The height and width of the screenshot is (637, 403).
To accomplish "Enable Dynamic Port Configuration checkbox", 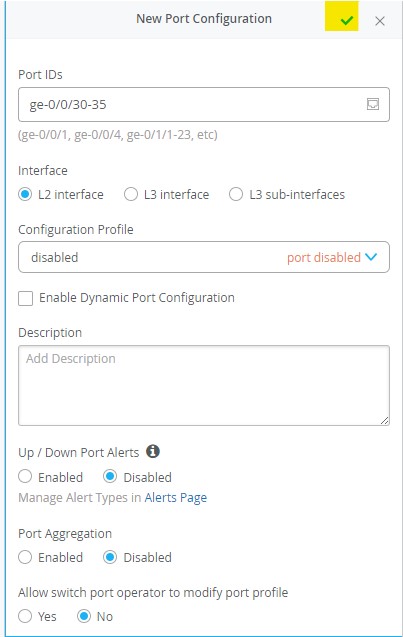I will coord(26,298).
